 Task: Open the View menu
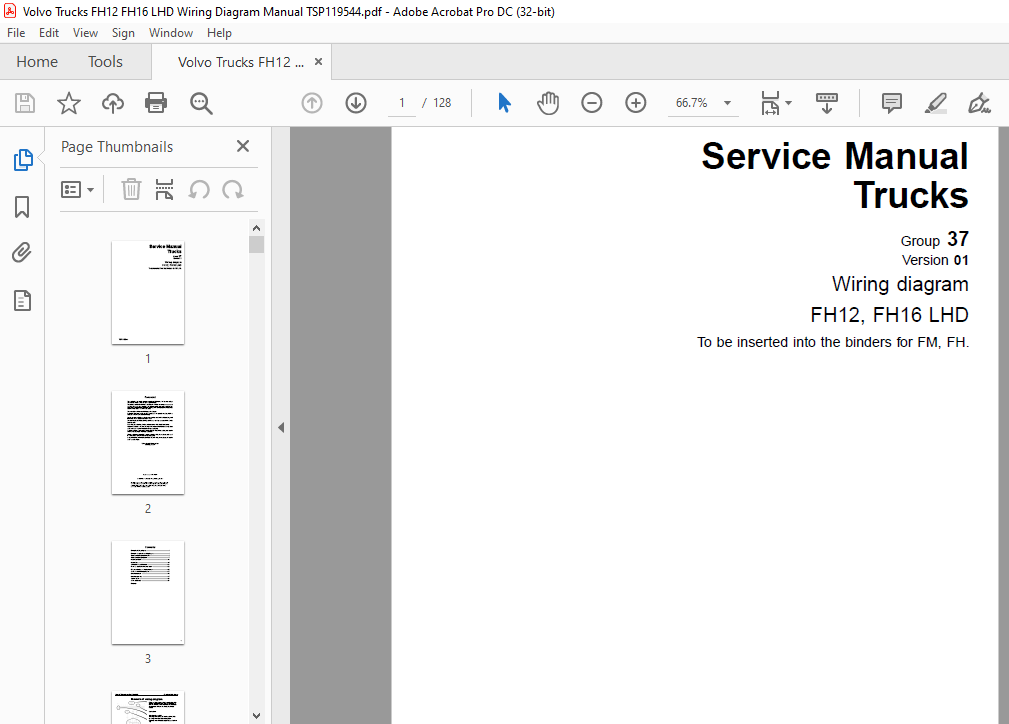click(x=85, y=33)
